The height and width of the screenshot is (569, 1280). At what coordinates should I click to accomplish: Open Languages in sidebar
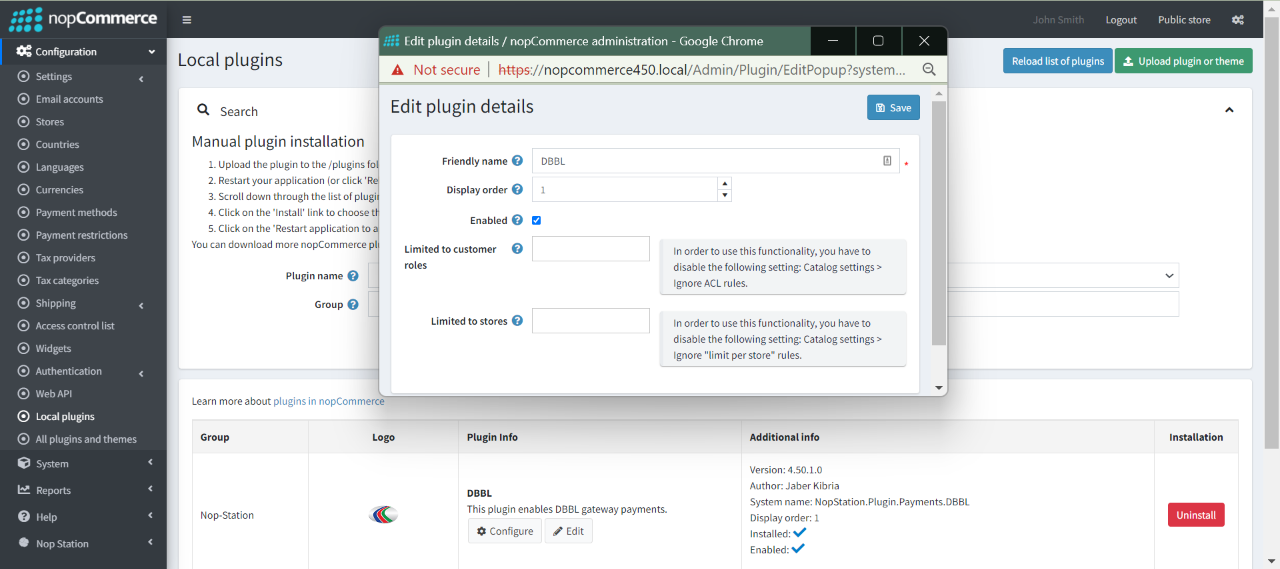[x=59, y=167]
